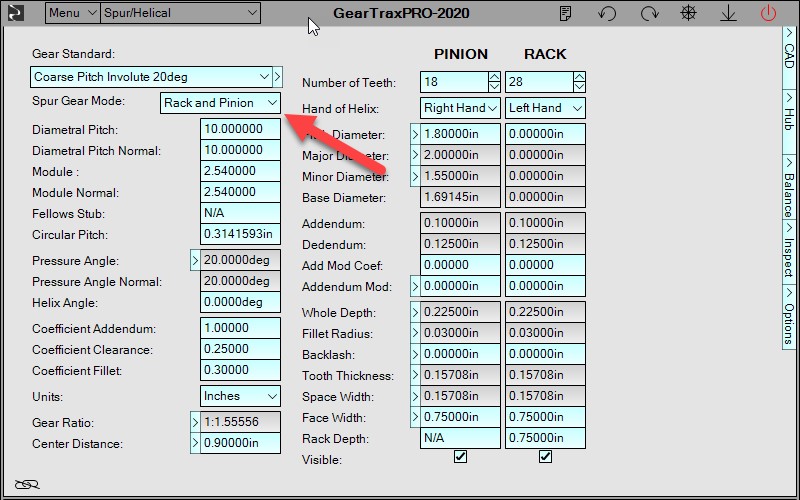Click the Diametral Pitch field
Screen dimensions: 800x500
point(240,129)
